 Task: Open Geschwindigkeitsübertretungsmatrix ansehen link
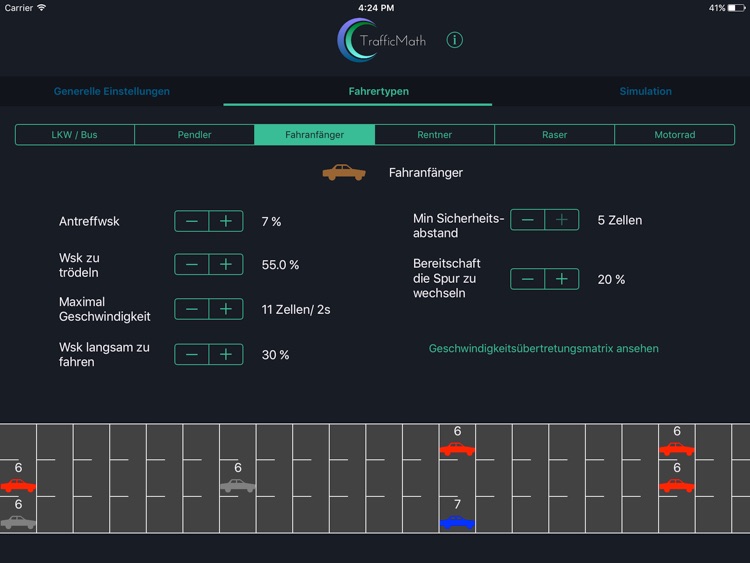coord(543,348)
